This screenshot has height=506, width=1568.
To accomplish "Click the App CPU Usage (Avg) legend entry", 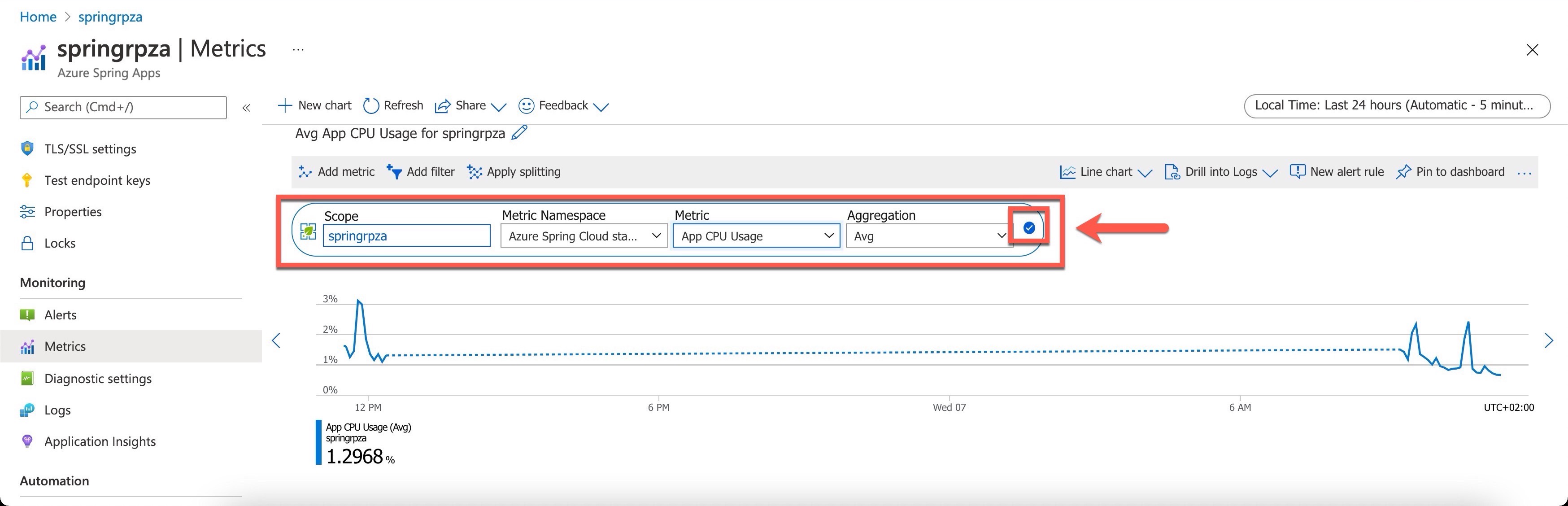I will 368,427.
